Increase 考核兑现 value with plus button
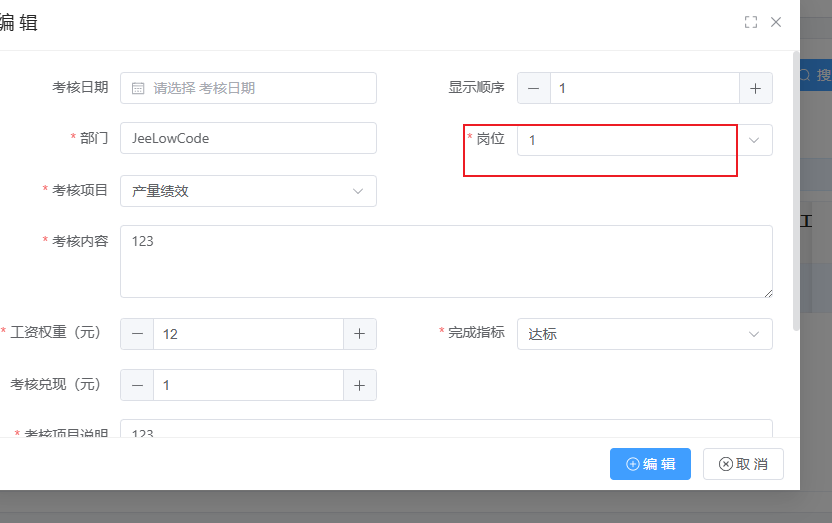 click(x=359, y=385)
